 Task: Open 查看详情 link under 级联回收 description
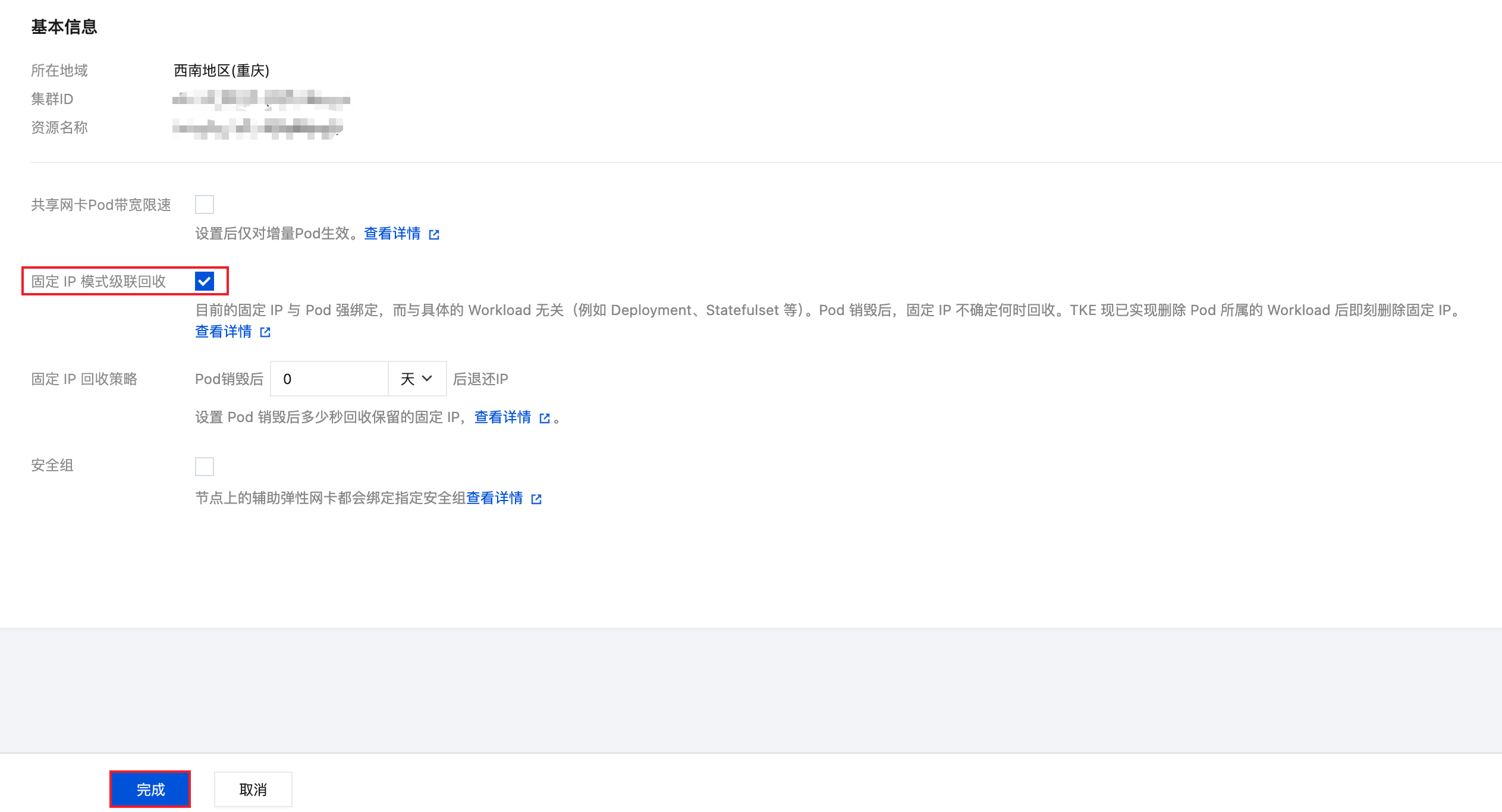tap(223, 332)
